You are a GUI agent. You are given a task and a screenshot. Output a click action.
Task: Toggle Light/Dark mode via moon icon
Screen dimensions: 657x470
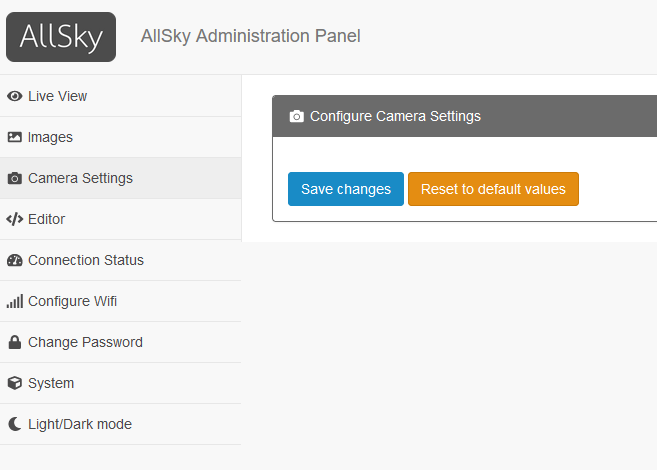pos(15,424)
